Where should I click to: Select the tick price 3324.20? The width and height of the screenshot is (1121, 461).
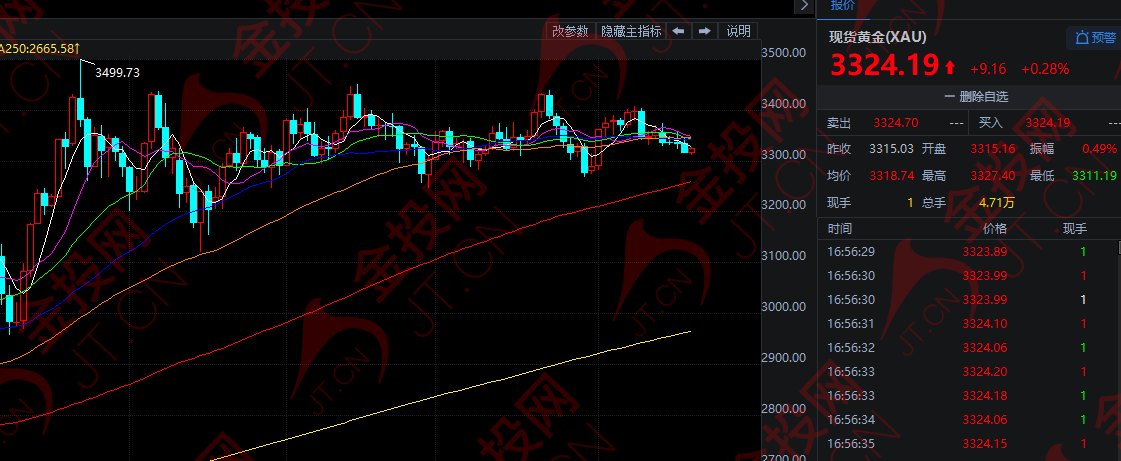point(984,372)
